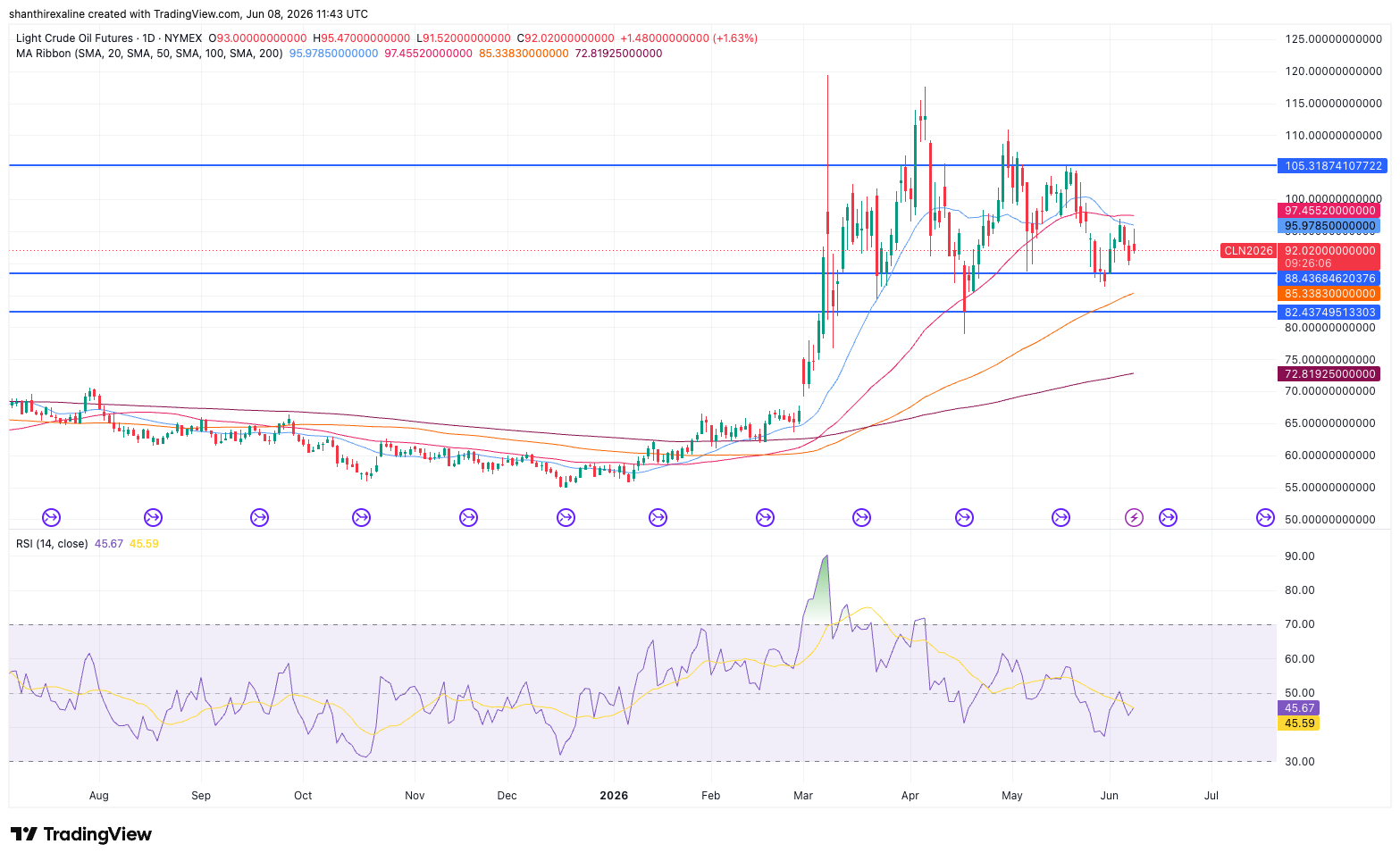This screenshot has height=861, width=1400.
Task: Click the contract rollover icon in mid-April
Action: pos(964,517)
